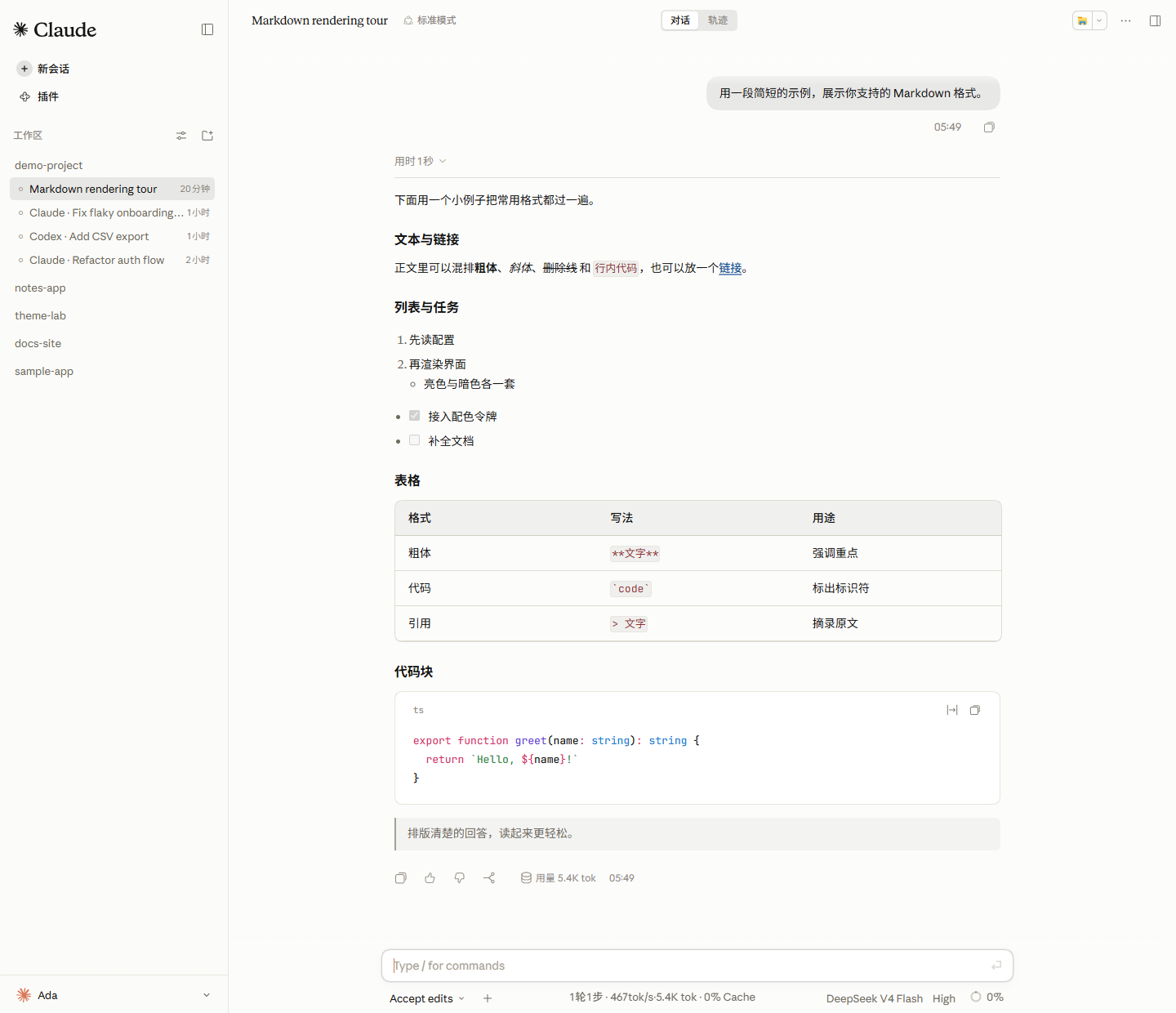Collapse the left sidebar panel icon
Image resolution: width=1176 pixels, height=1013 pixels.
(x=207, y=29)
